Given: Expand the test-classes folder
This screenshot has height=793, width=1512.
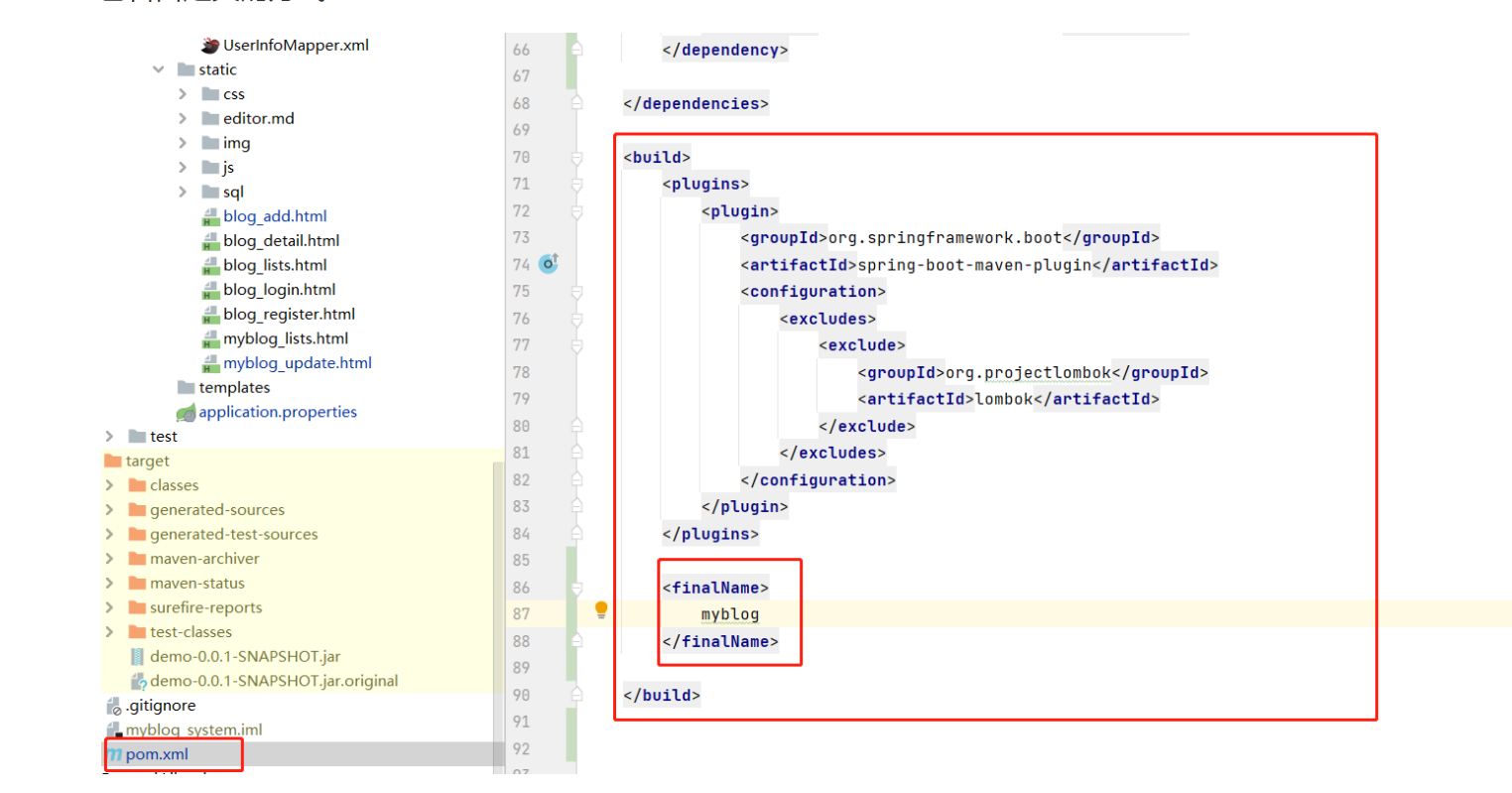Looking at the screenshot, I should click(109, 632).
